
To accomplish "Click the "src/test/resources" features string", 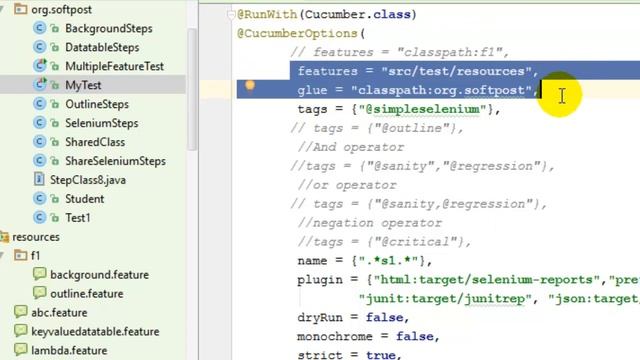I will 456,71.
